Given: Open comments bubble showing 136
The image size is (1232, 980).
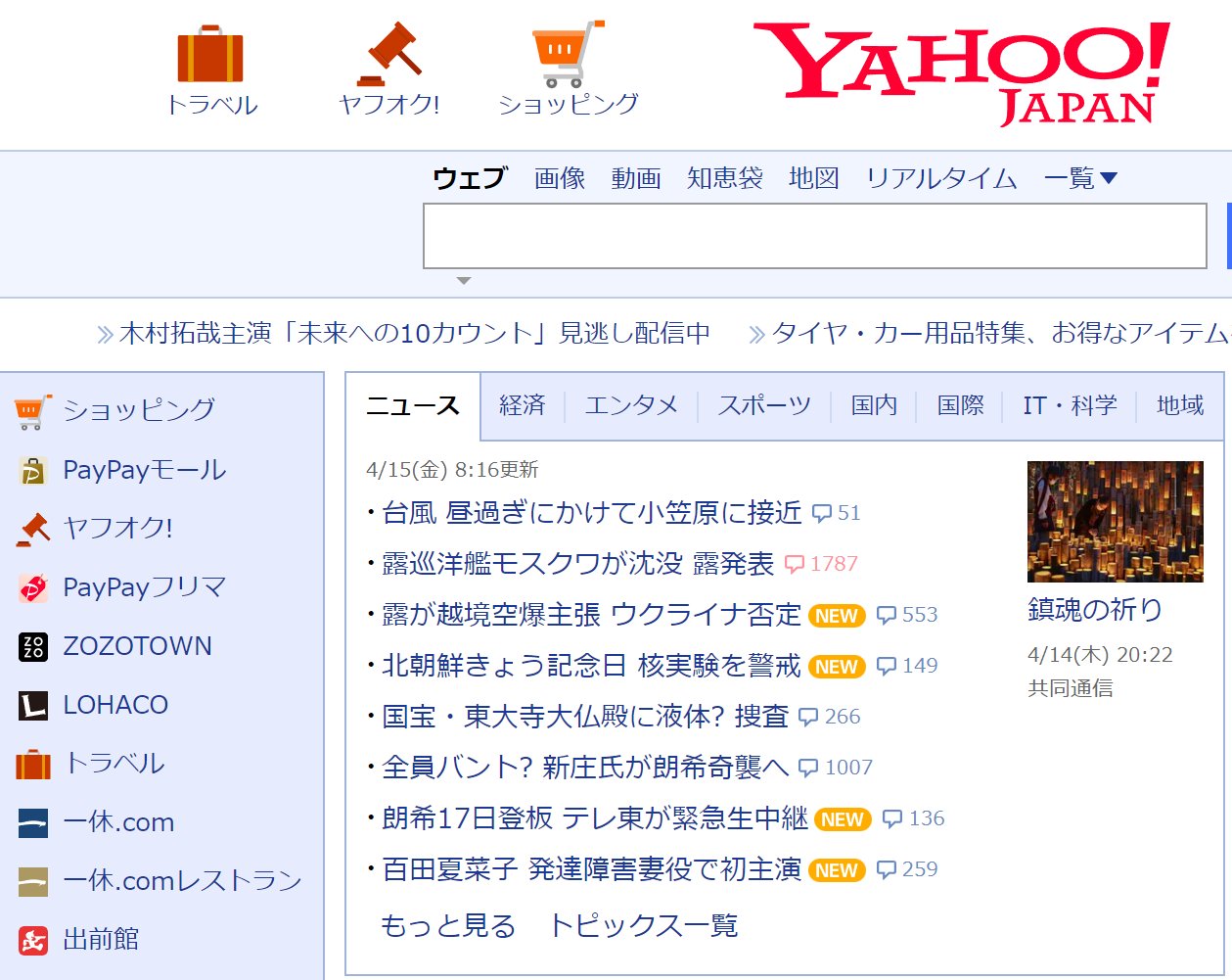Looking at the screenshot, I should [x=913, y=818].
